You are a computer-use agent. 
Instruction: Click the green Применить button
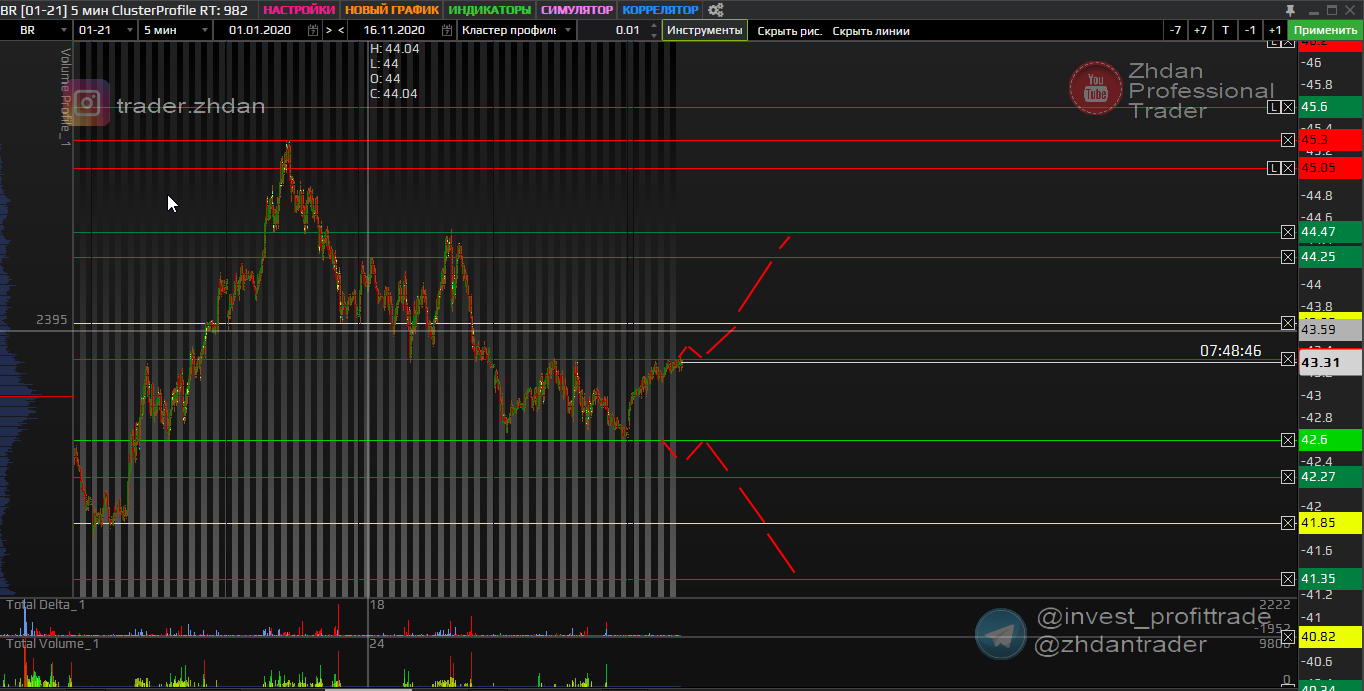coord(1325,30)
